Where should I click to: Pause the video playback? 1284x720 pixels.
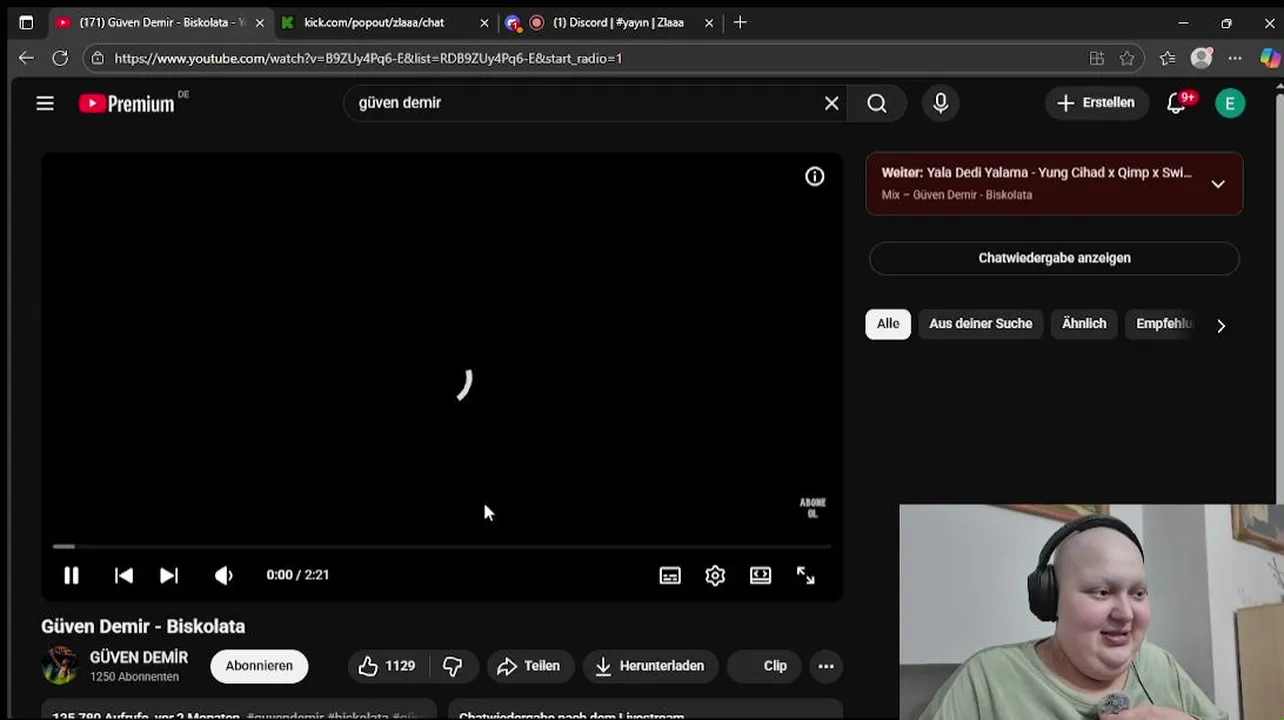[71, 575]
